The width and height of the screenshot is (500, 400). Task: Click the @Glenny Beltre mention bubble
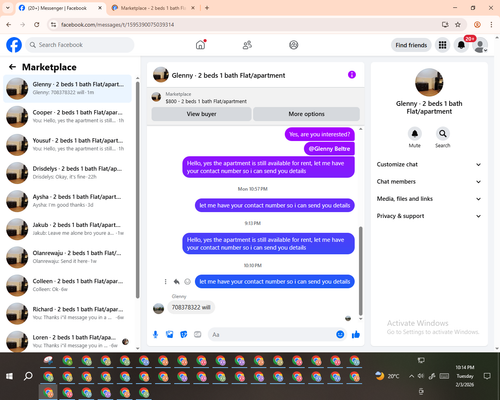(x=329, y=149)
